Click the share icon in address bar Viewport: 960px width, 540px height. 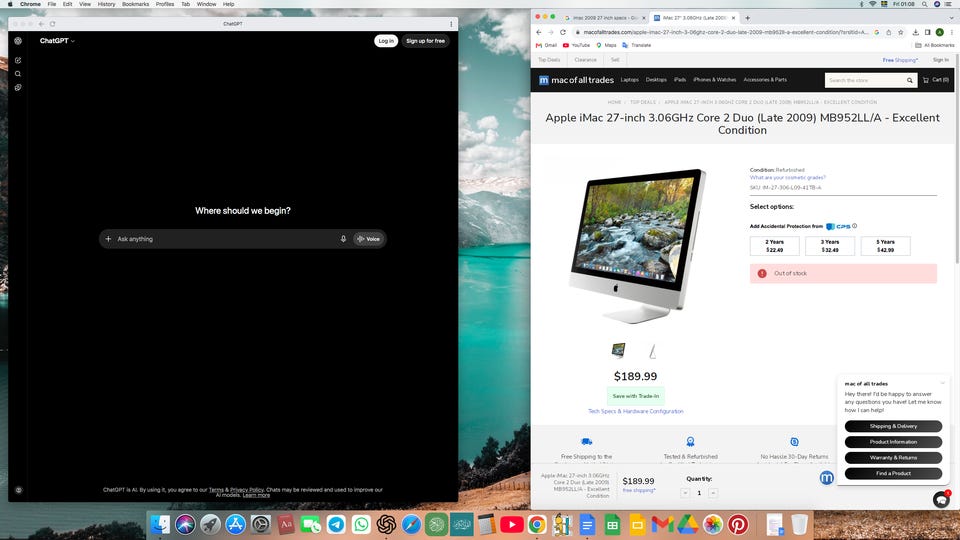pyautogui.click(x=888, y=32)
